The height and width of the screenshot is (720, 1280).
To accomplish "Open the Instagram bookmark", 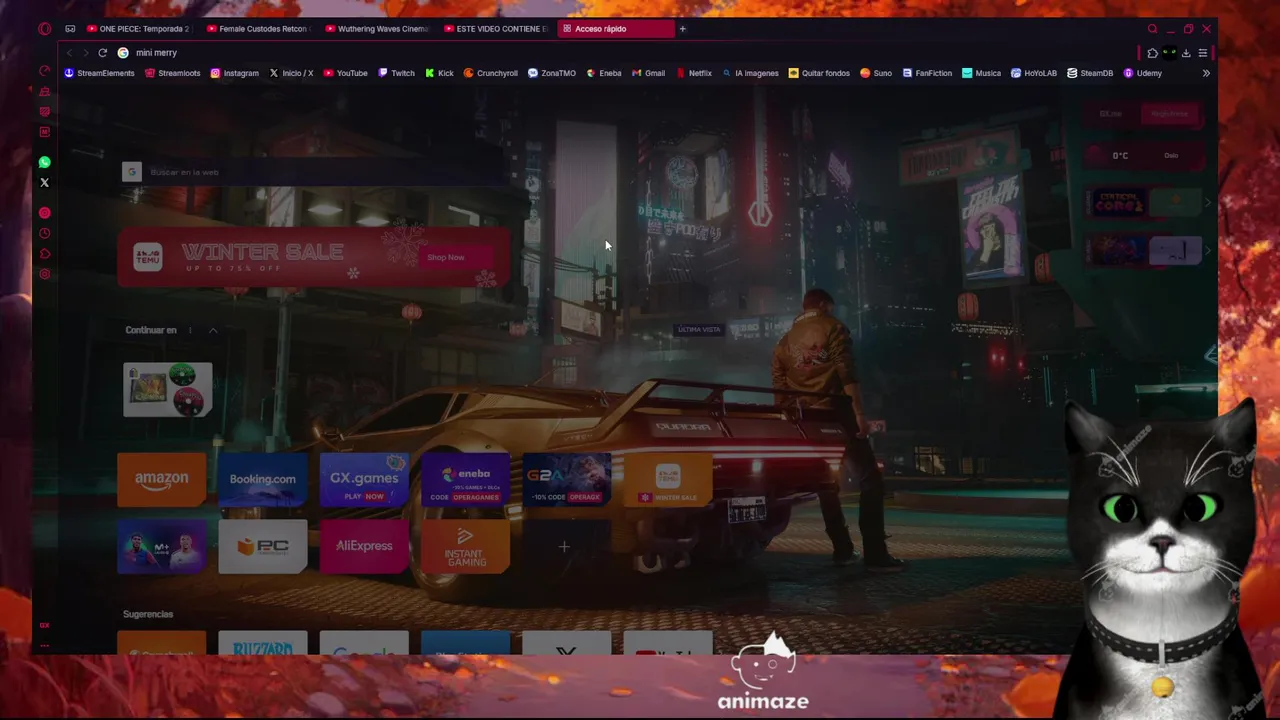I will (x=235, y=73).
